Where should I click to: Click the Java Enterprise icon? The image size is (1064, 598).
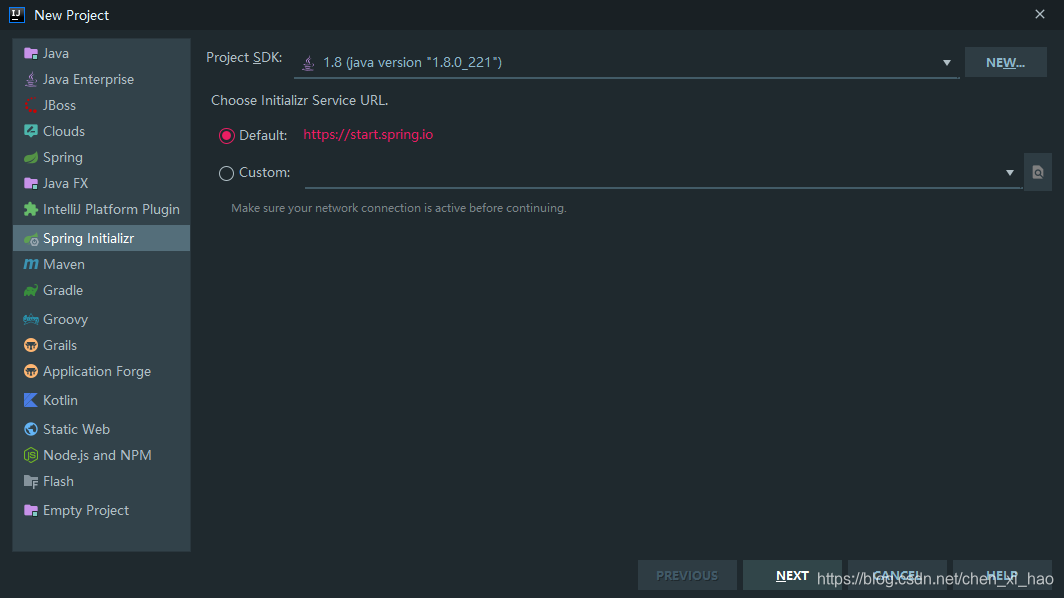[31, 79]
